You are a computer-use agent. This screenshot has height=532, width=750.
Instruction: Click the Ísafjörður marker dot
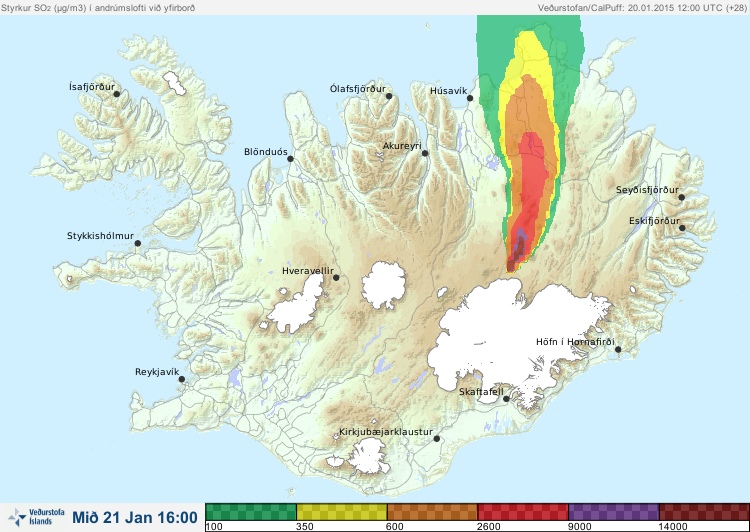tap(116, 94)
